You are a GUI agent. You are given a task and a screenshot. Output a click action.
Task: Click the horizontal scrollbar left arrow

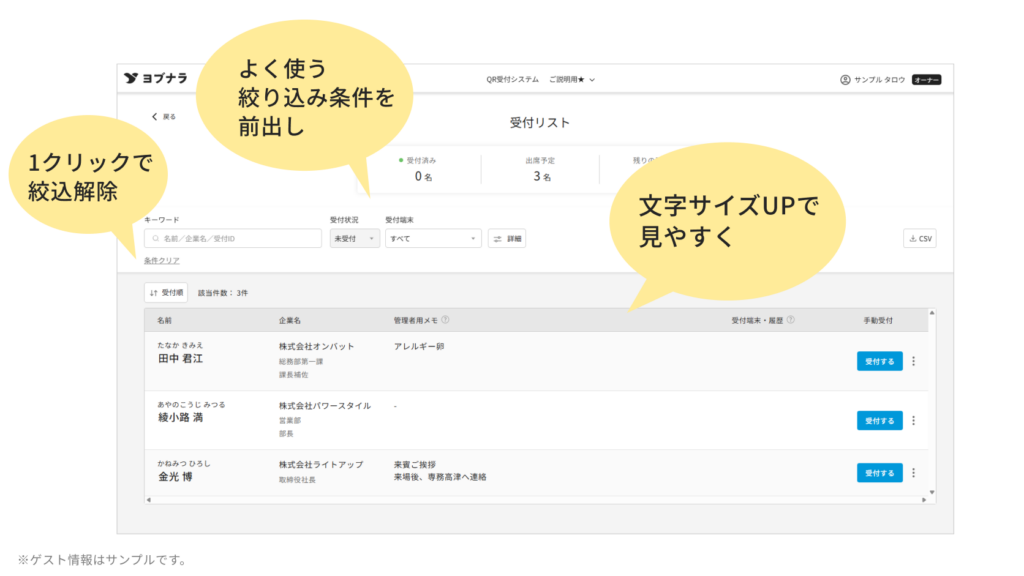pyautogui.click(x=149, y=500)
